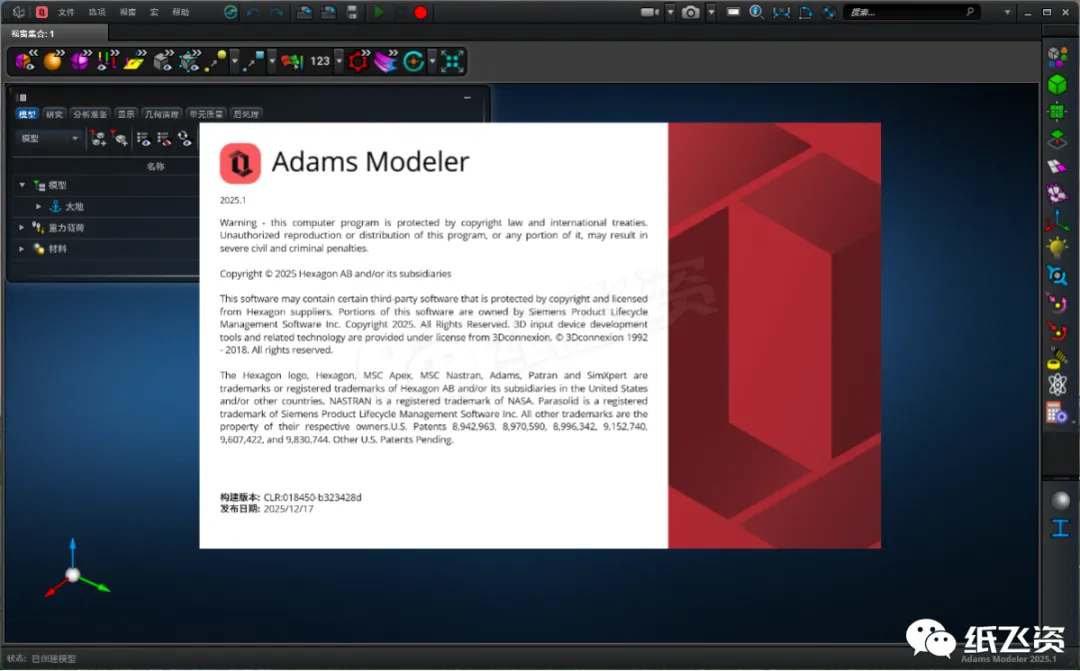The width and height of the screenshot is (1080, 671).
Task: Click the green cube icon in right sidebar
Action: 1057,85
